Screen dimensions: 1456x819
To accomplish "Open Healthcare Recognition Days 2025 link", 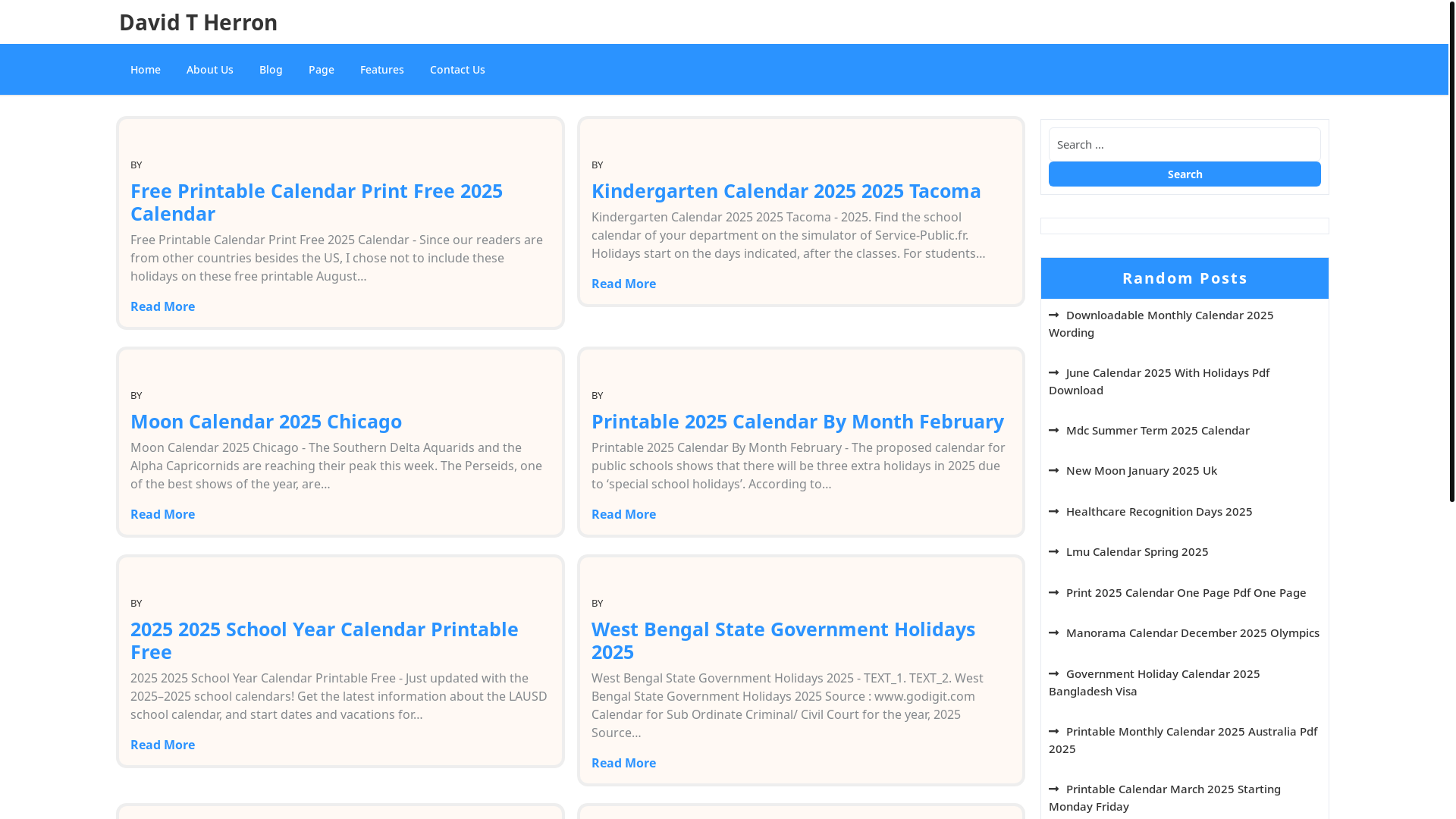I will click(1159, 512).
